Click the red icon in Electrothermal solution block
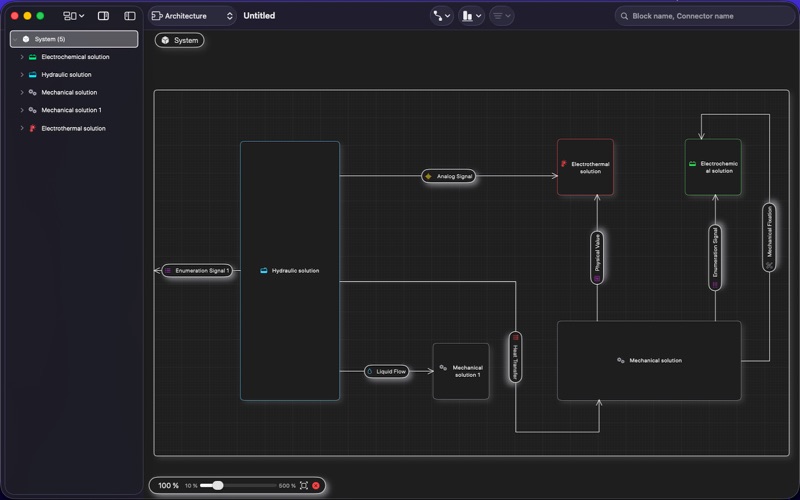Image resolution: width=800 pixels, height=500 pixels. pyautogui.click(x=563, y=164)
